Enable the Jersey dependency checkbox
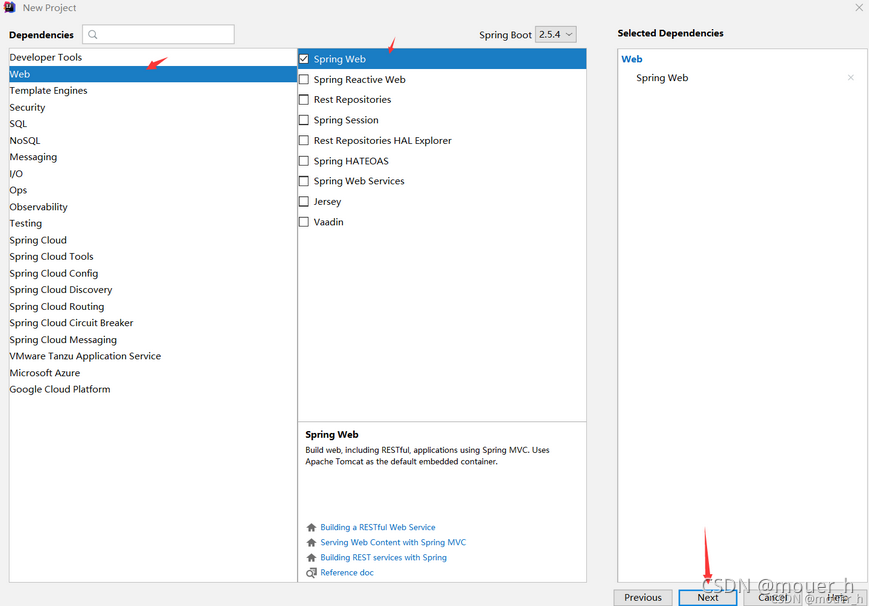Screen dimensions: 869x606 304,201
